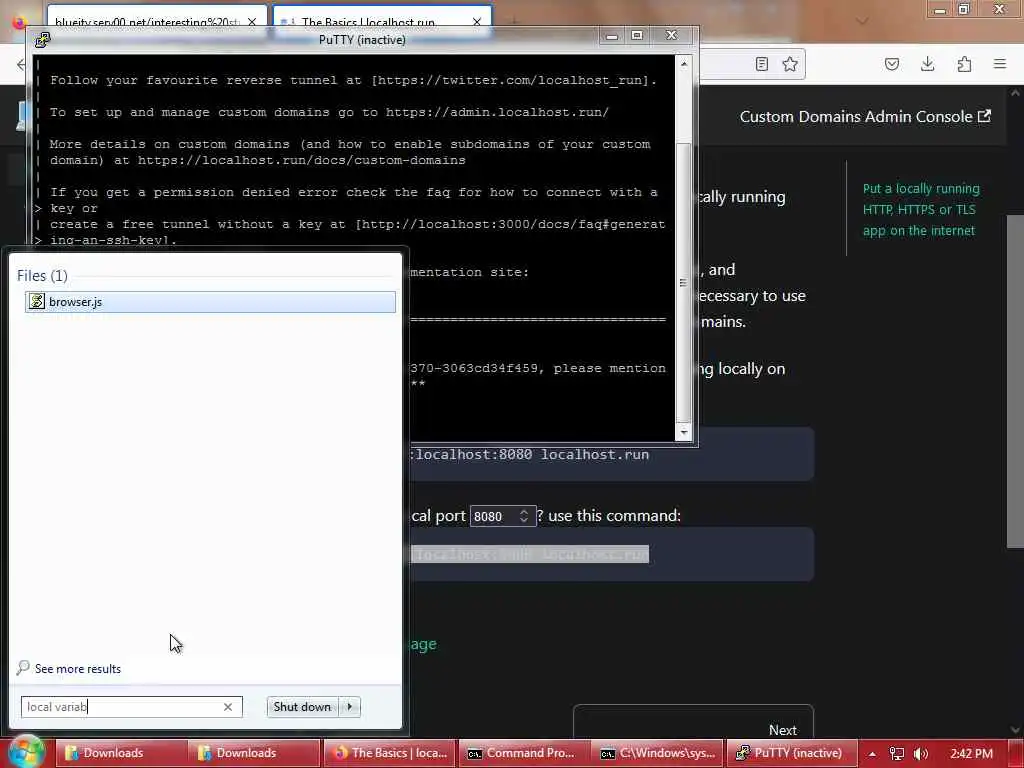Click the Next page button
1024x768 pixels.
coord(694,724)
